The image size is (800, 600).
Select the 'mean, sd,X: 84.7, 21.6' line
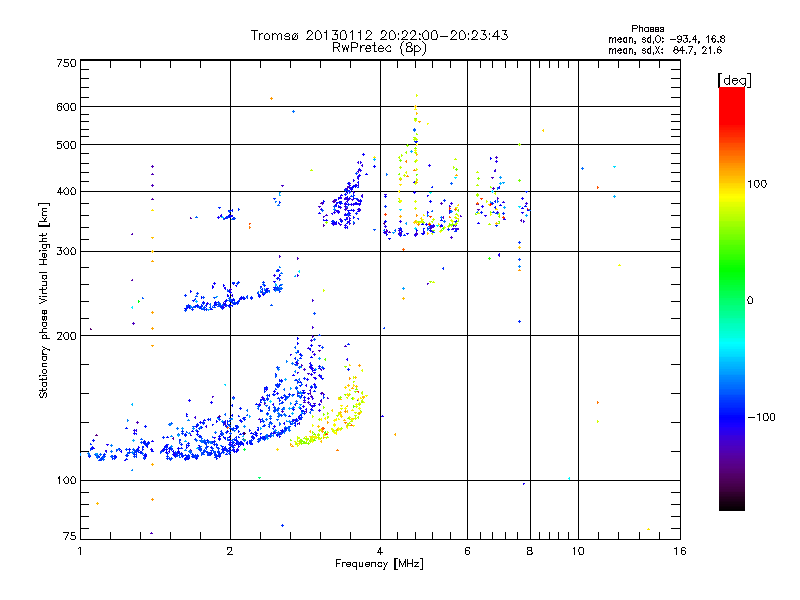[665, 51]
